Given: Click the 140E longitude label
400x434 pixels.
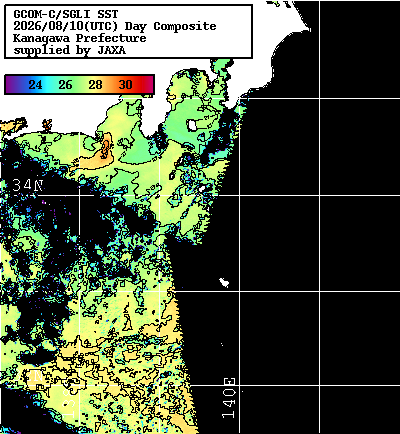Looking at the screenshot, I should (229, 398).
